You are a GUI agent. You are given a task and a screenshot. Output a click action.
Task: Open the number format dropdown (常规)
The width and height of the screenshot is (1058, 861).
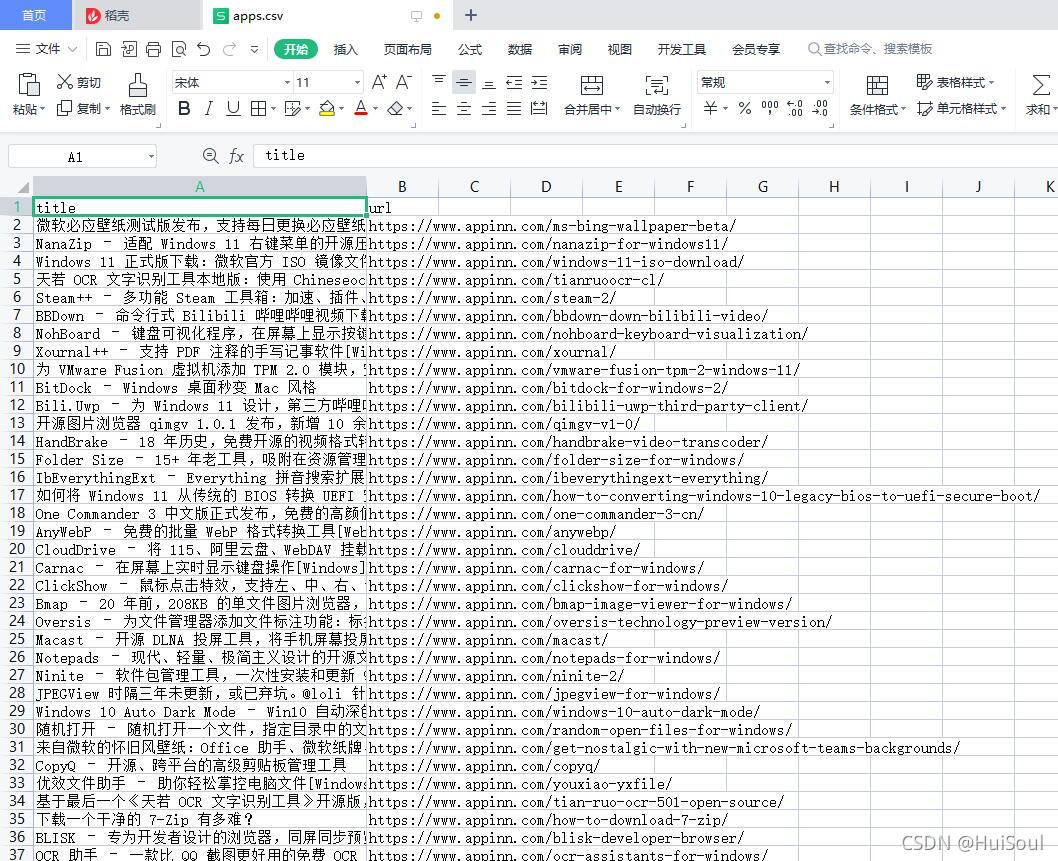[x=827, y=83]
